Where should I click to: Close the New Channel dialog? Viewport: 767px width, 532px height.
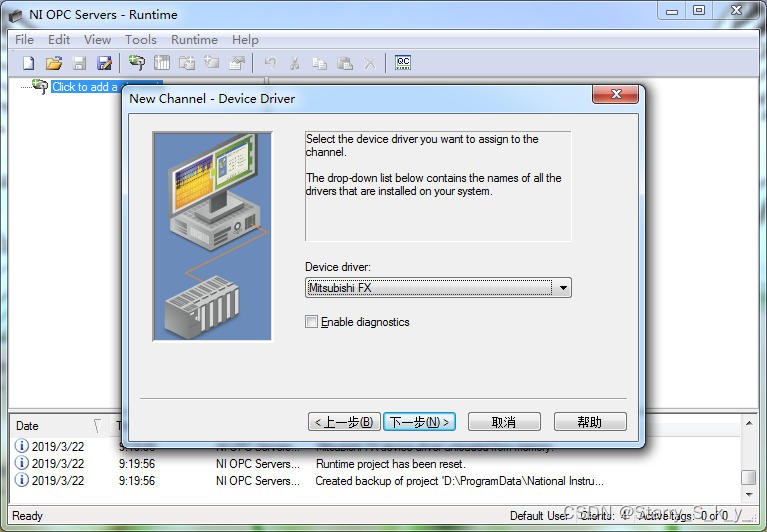click(x=615, y=94)
